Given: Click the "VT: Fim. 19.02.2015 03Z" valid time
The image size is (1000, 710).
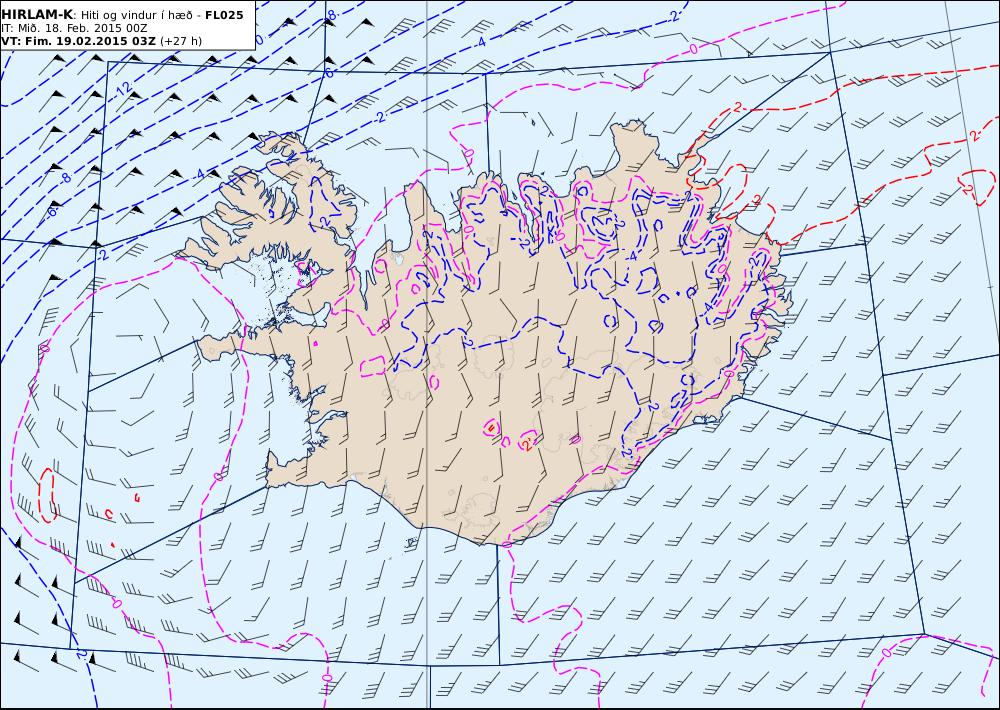Looking at the screenshot, I should pos(78,41).
